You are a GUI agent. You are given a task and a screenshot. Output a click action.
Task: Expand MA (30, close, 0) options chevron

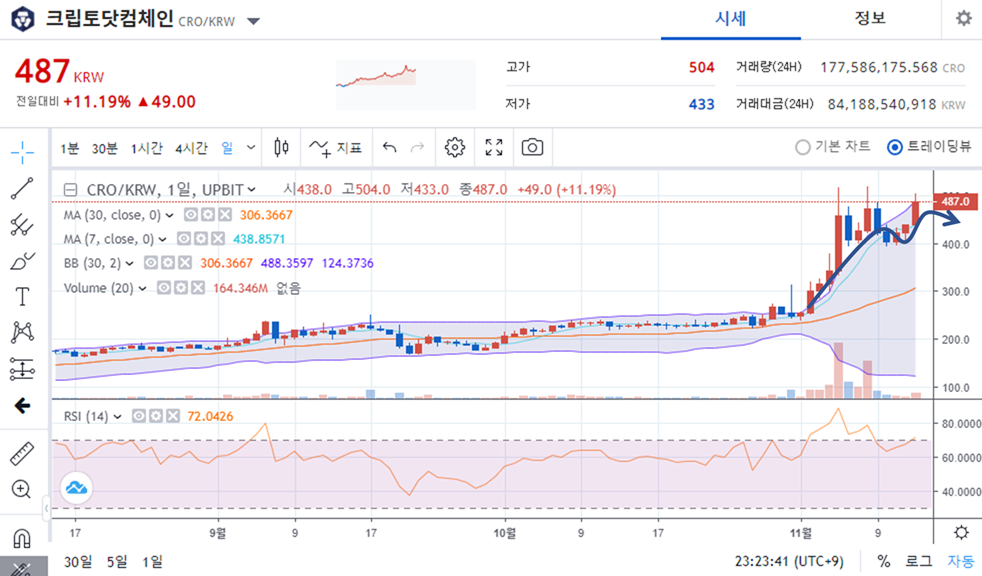pos(170,215)
